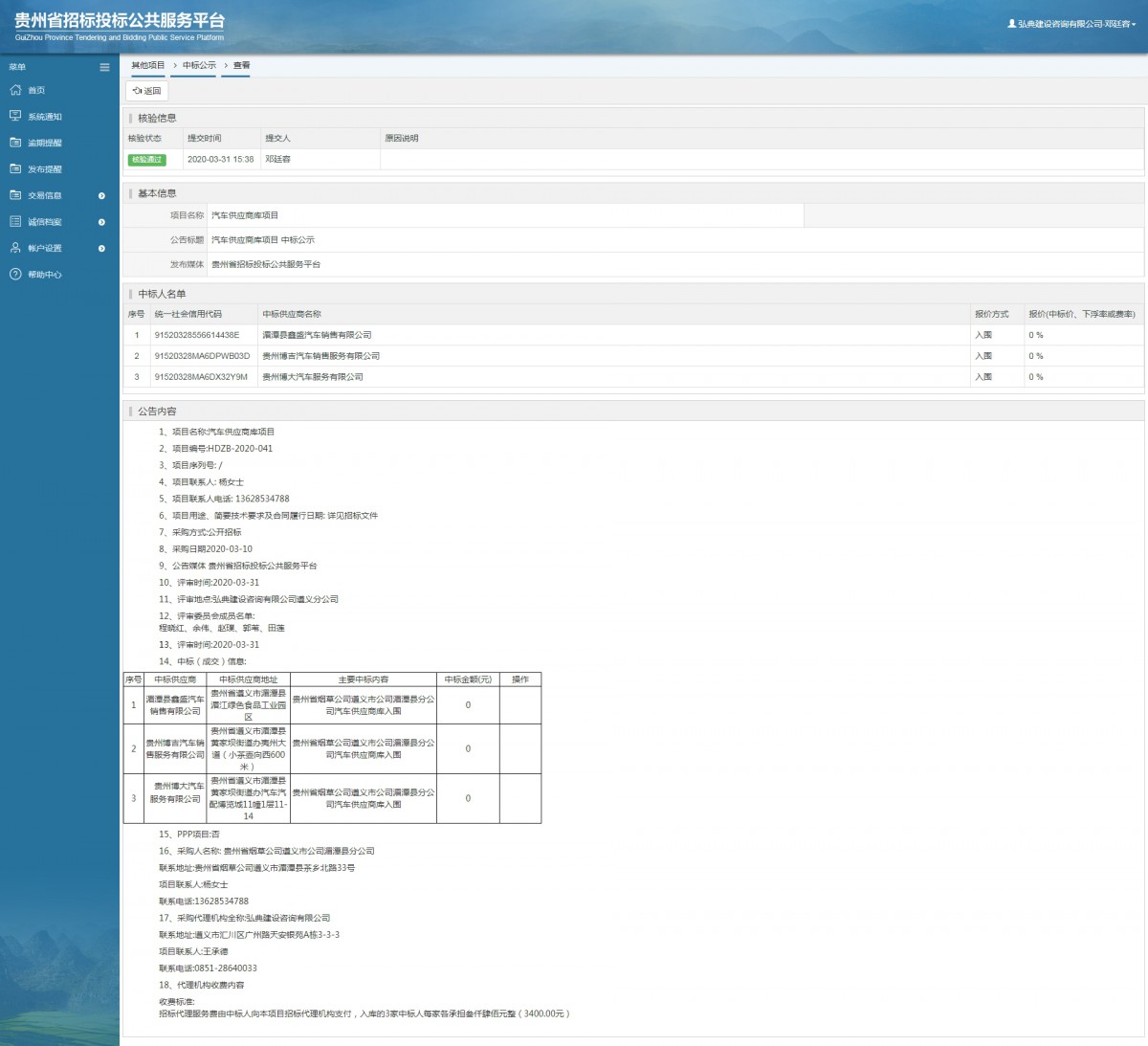The height and width of the screenshot is (1046, 1148).
Task: Click the submission time 2020-03-31 15:38
Action: tap(221, 160)
